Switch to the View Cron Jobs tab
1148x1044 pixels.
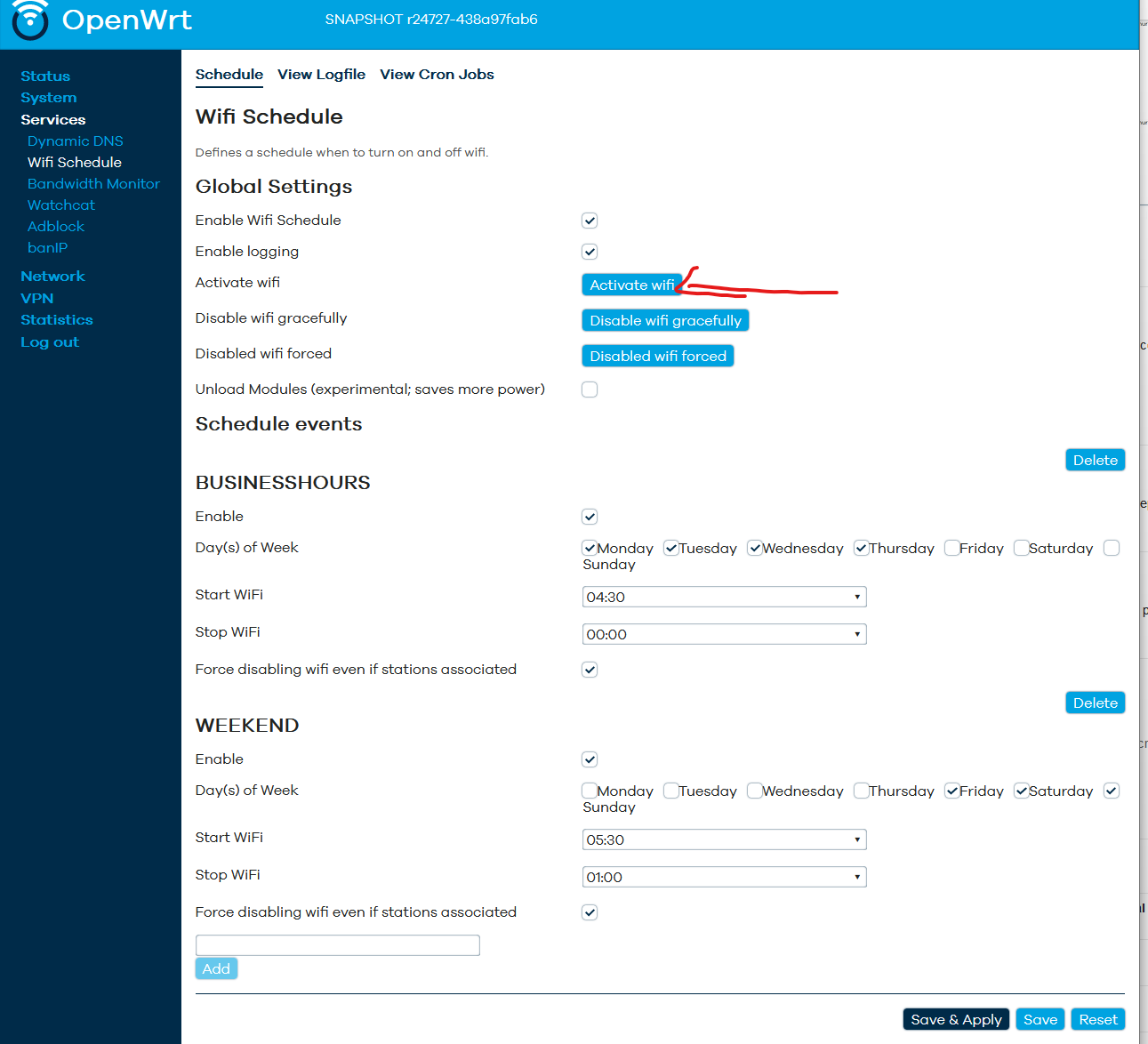pos(437,75)
